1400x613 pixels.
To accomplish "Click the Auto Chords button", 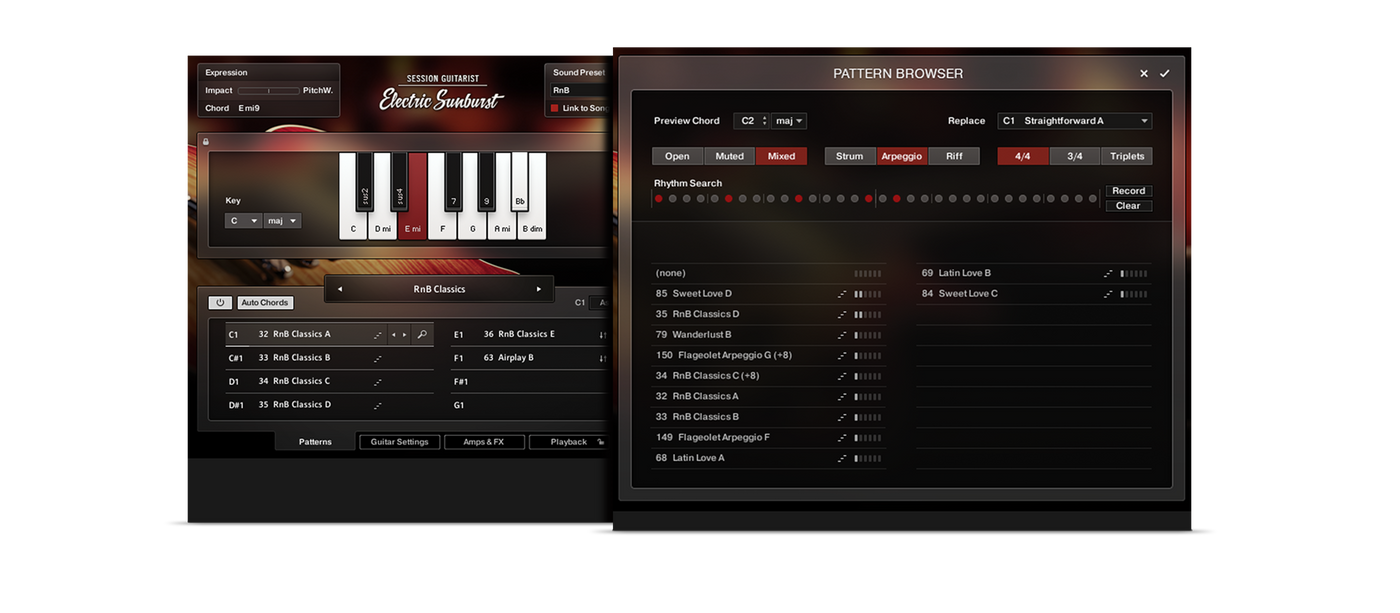I will [x=265, y=302].
